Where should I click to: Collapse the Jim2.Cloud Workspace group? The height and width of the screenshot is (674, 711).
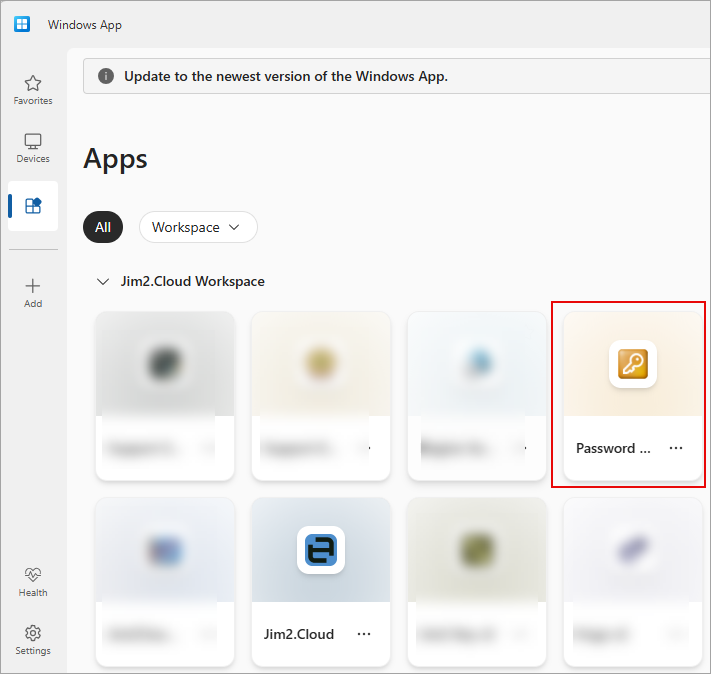[x=103, y=282]
